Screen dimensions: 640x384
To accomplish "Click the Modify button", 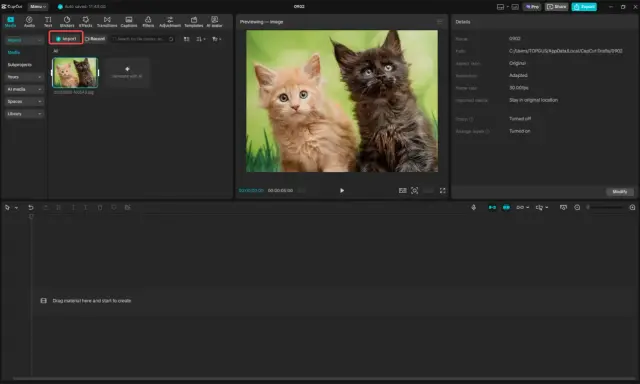I will (x=620, y=192).
